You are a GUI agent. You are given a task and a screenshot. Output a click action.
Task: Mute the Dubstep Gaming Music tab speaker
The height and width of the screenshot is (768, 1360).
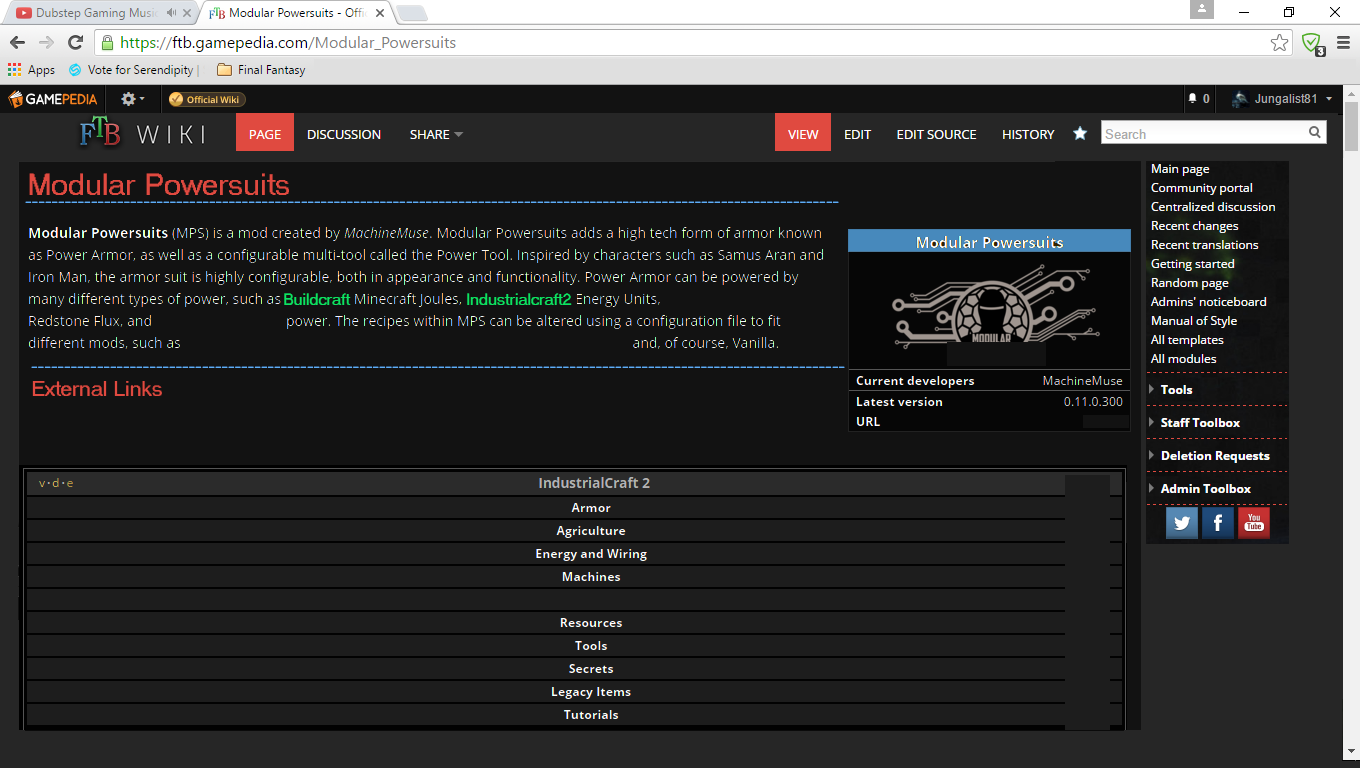(171, 13)
